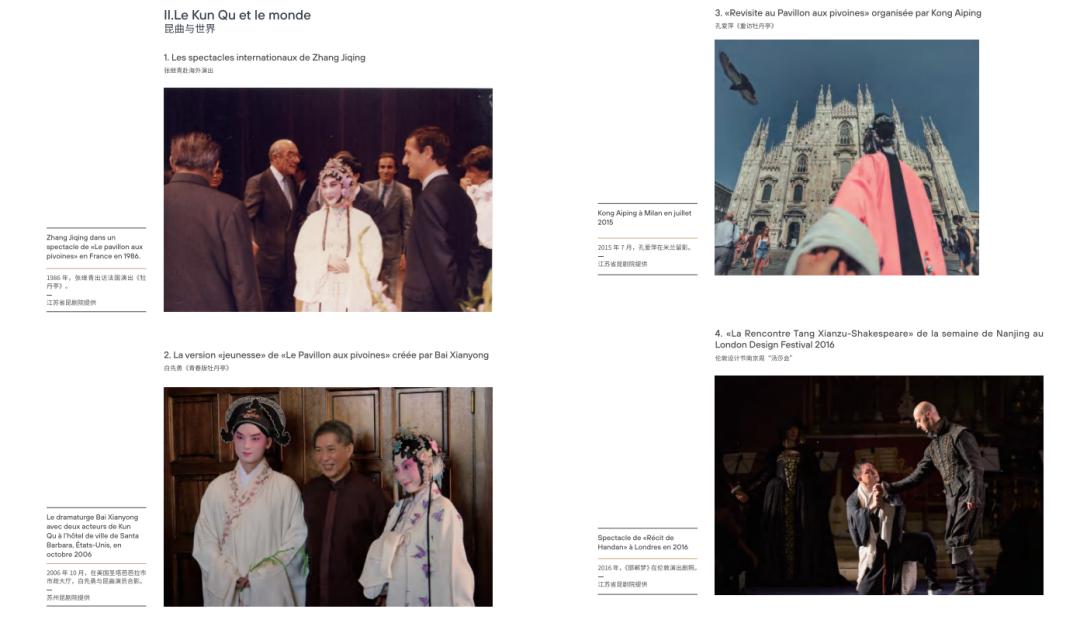
Task: Open the Zhang Jiqing 1986 France photo
Action: click(327, 199)
